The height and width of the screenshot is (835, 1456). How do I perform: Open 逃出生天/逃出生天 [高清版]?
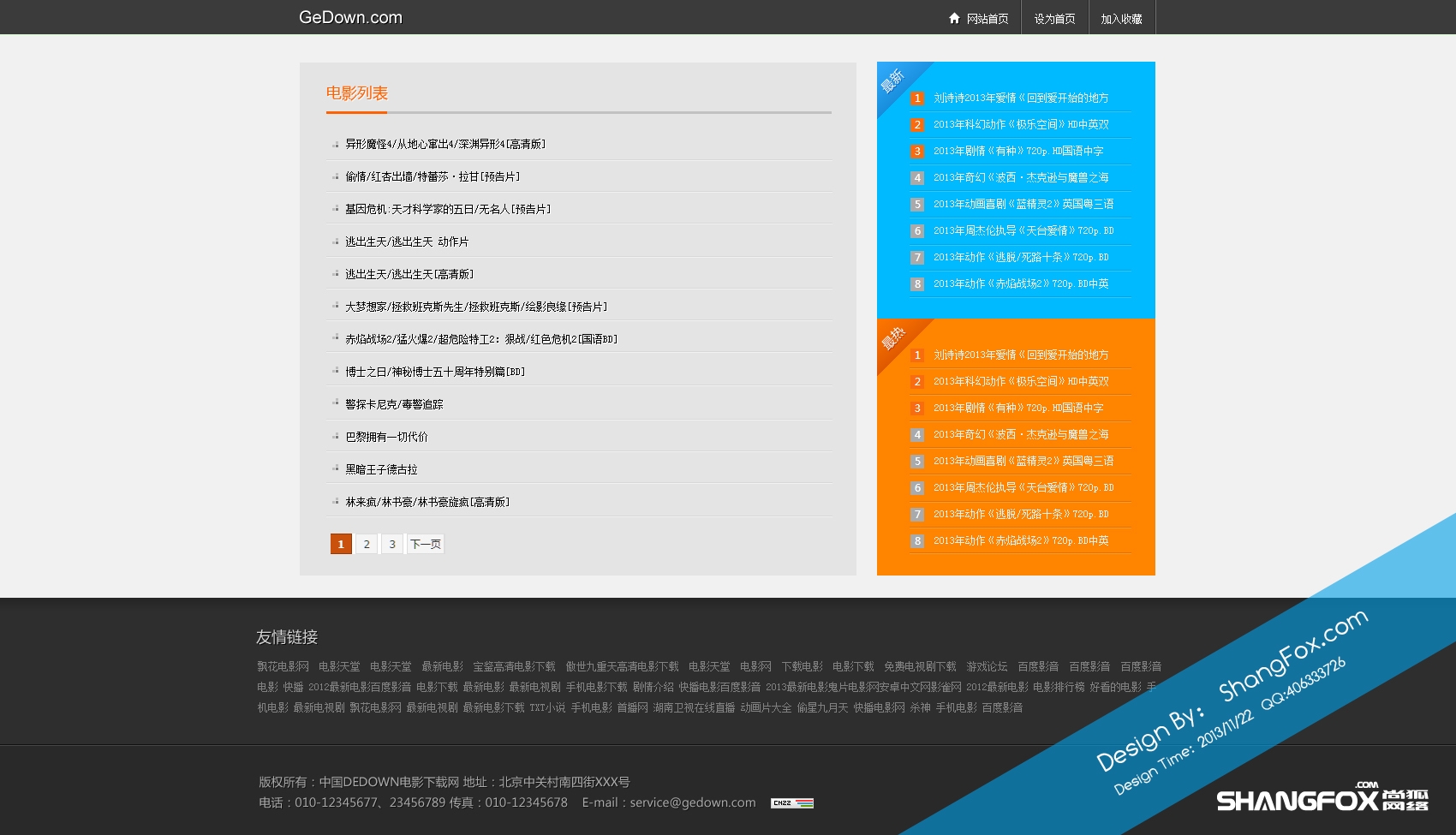[409, 275]
